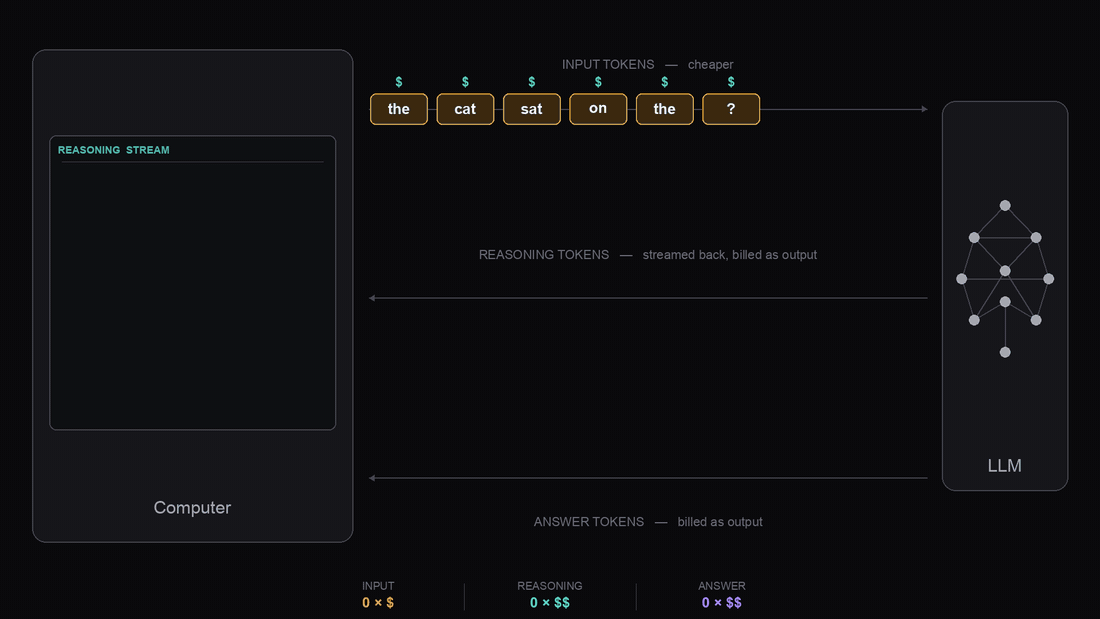Screen dimensions: 1100x619
Task: Click the ANSWER counter '0 × $$'
Action: pos(722,603)
